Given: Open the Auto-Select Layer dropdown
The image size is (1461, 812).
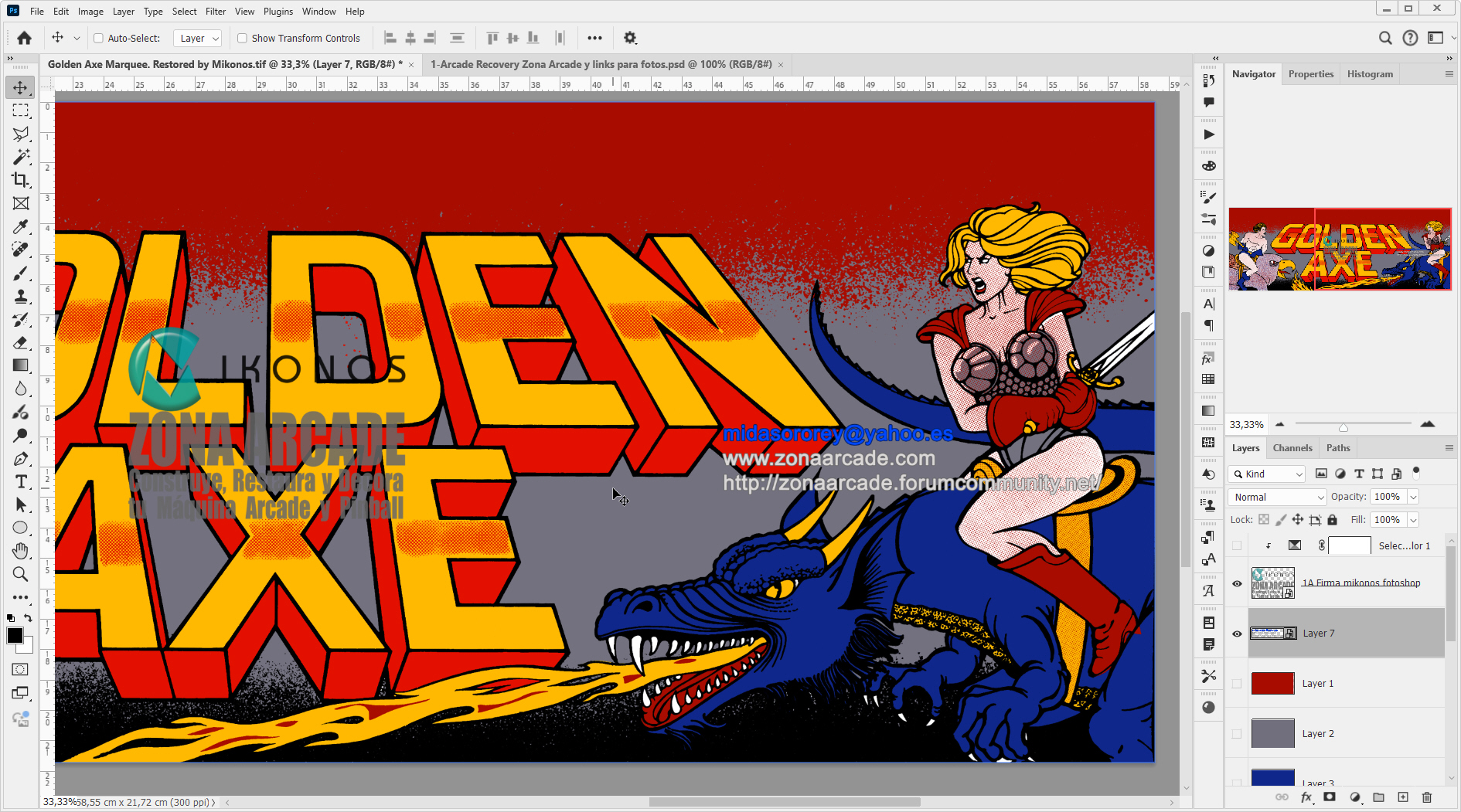Looking at the screenshot, I should click(x=198, y=38).
